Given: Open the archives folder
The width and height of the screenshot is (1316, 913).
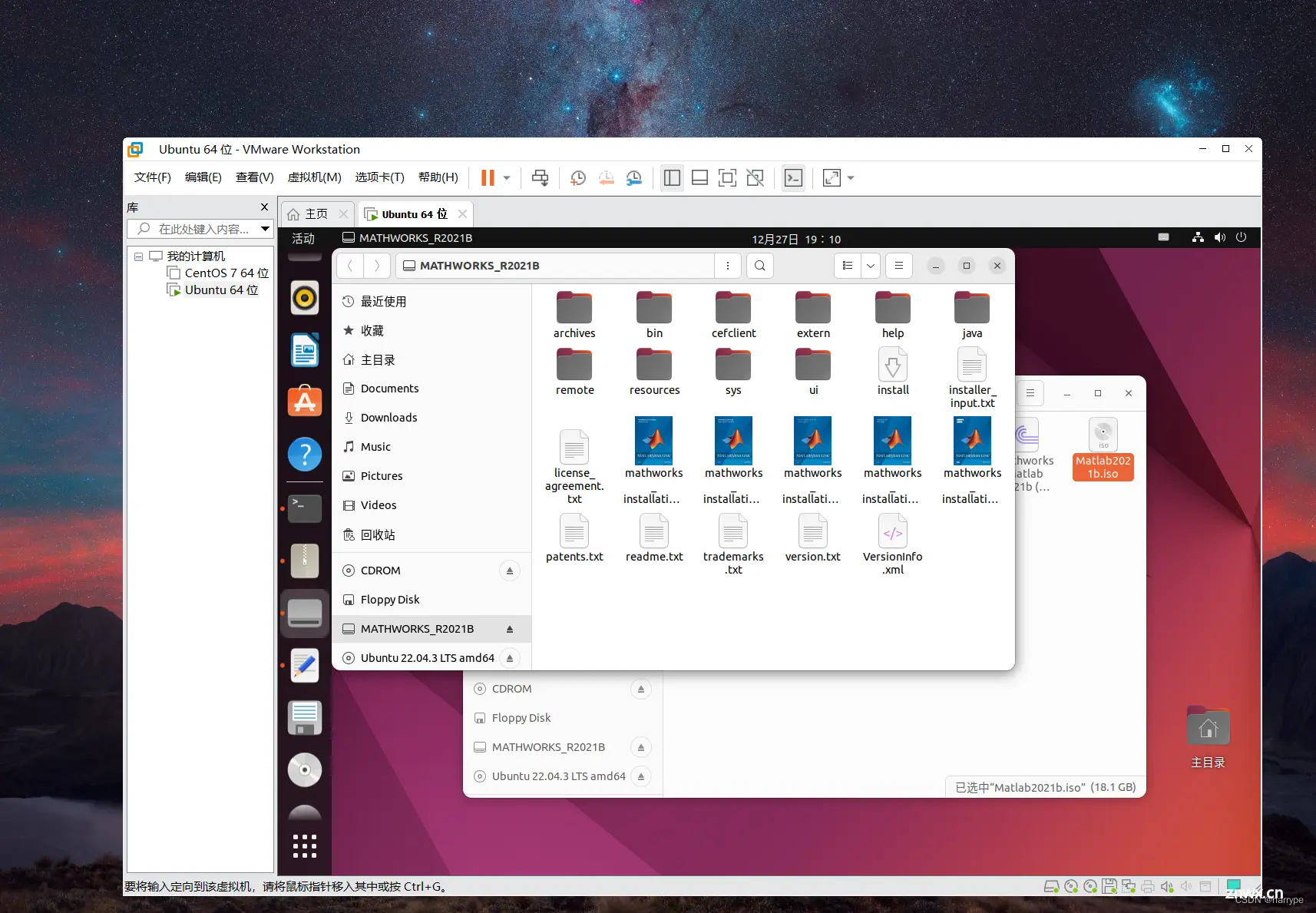Looking at the screenshot, I should (x=574, y=315).
